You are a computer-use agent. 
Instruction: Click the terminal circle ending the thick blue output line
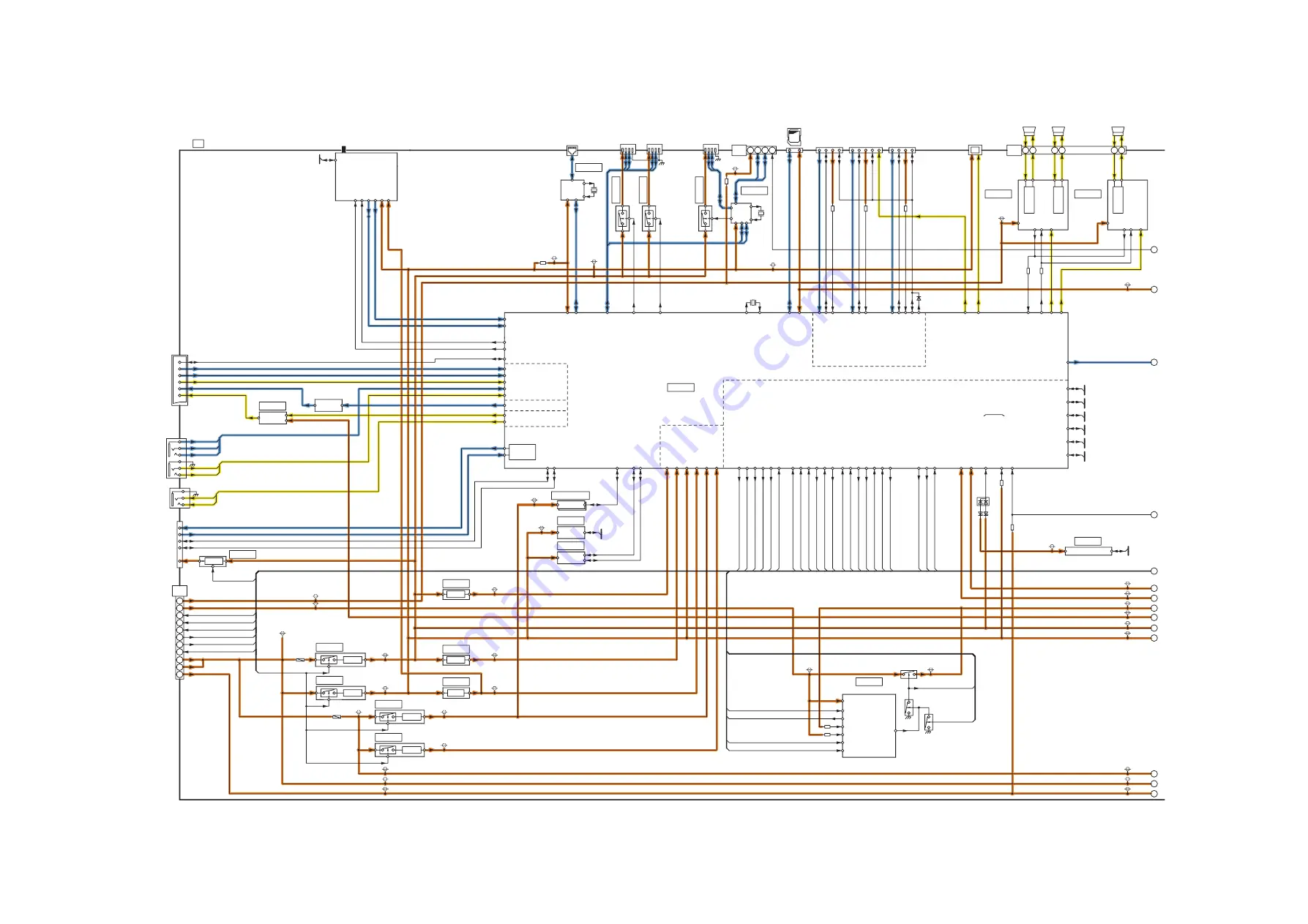[x=1154, y=362]
